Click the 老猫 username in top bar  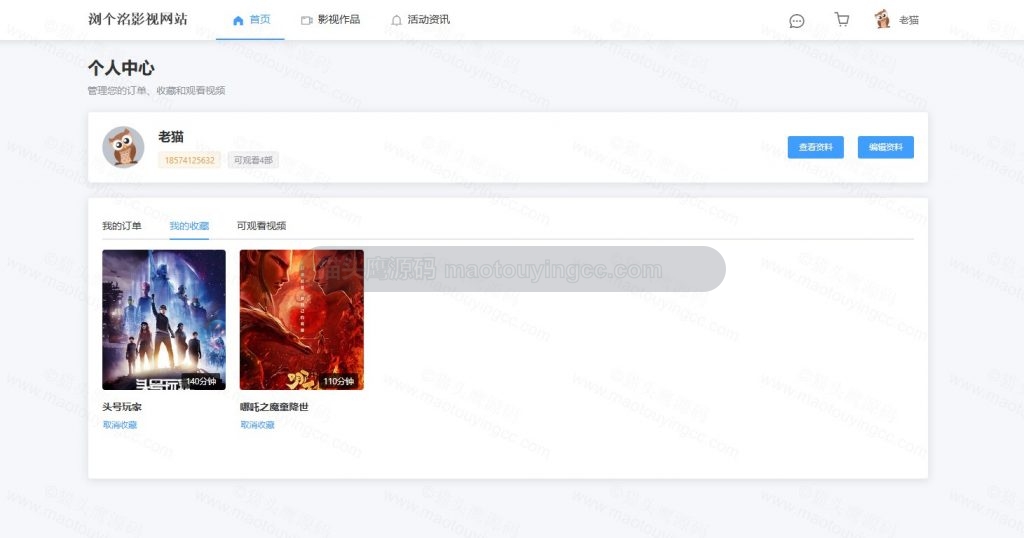908,20
